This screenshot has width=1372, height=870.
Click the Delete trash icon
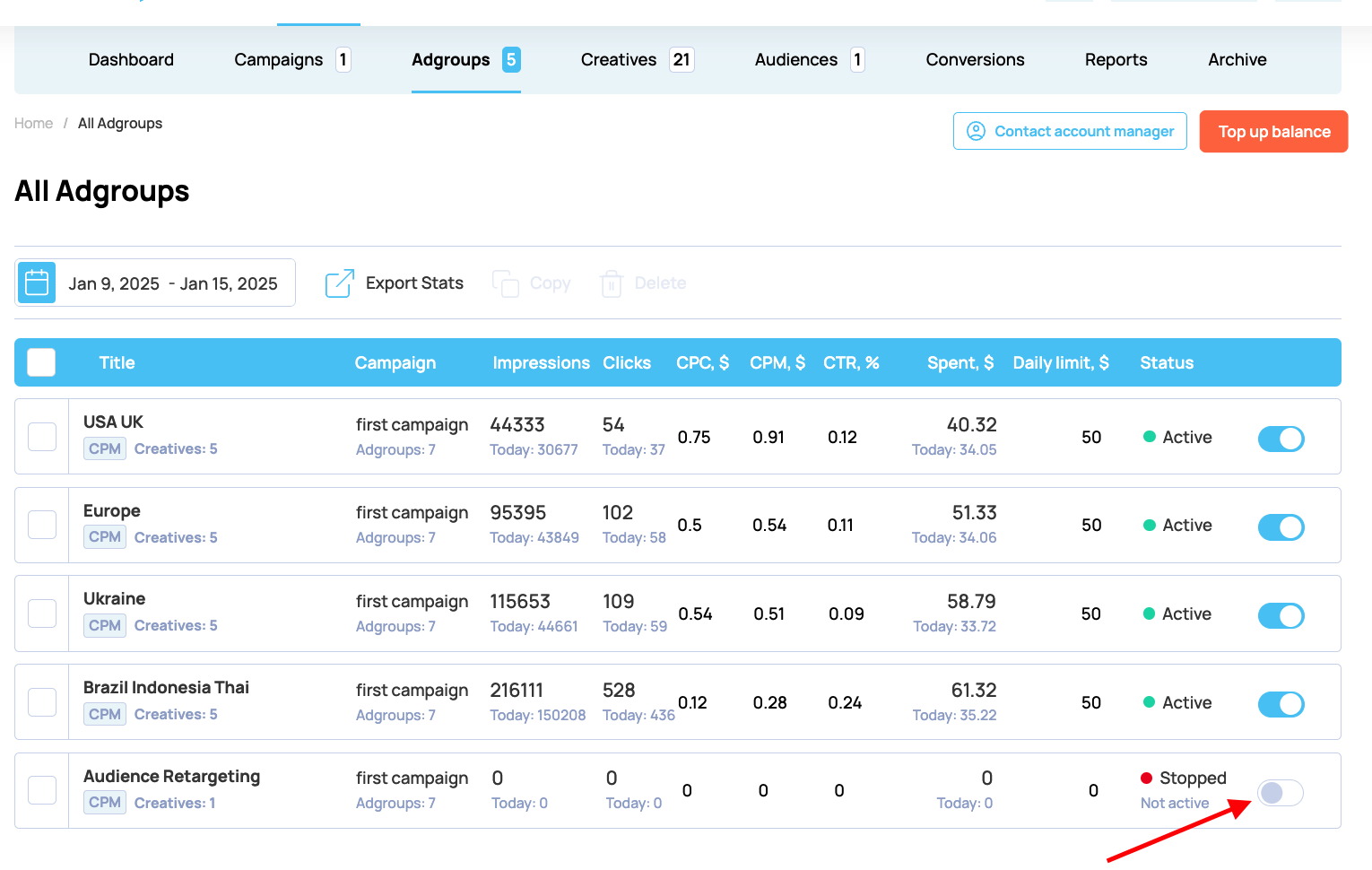click(611, 283)
